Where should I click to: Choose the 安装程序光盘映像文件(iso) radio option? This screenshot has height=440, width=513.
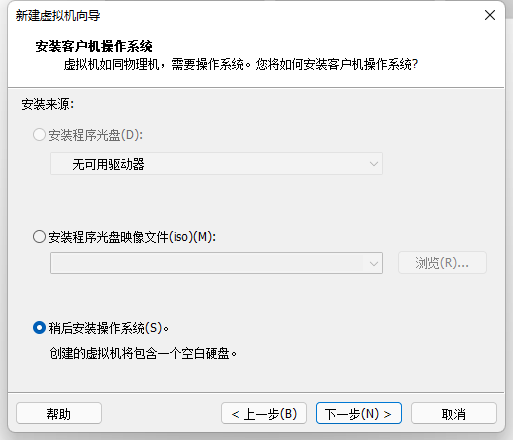pyautogui.click(x=39, y=237)
